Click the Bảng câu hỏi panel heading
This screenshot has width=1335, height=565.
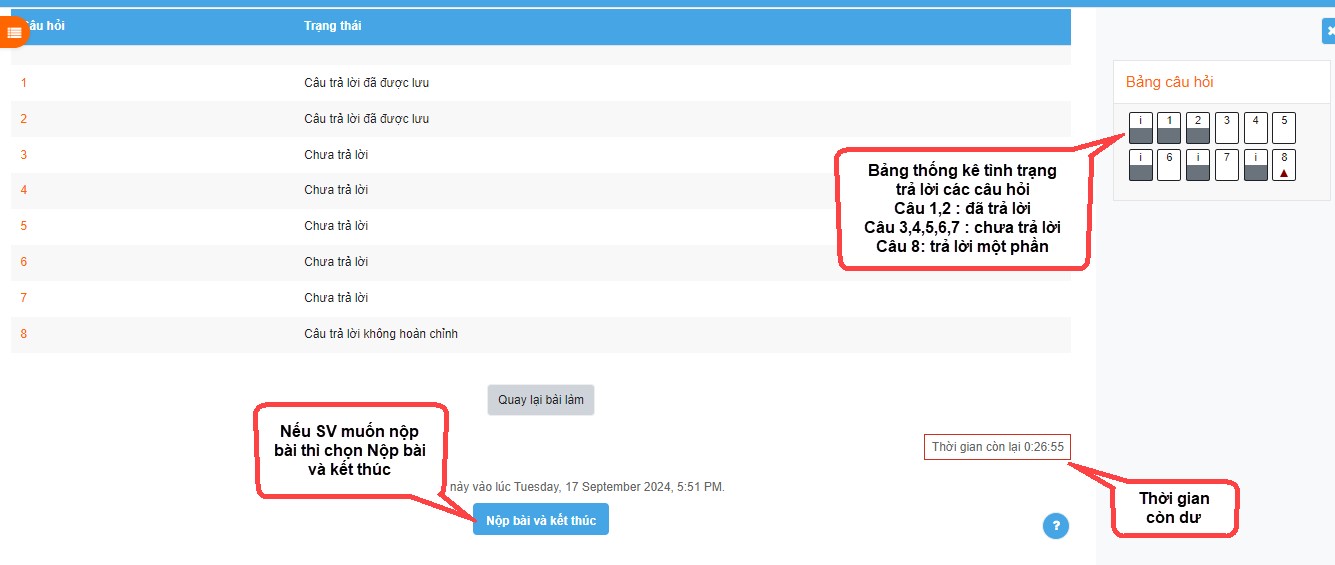1169,82
